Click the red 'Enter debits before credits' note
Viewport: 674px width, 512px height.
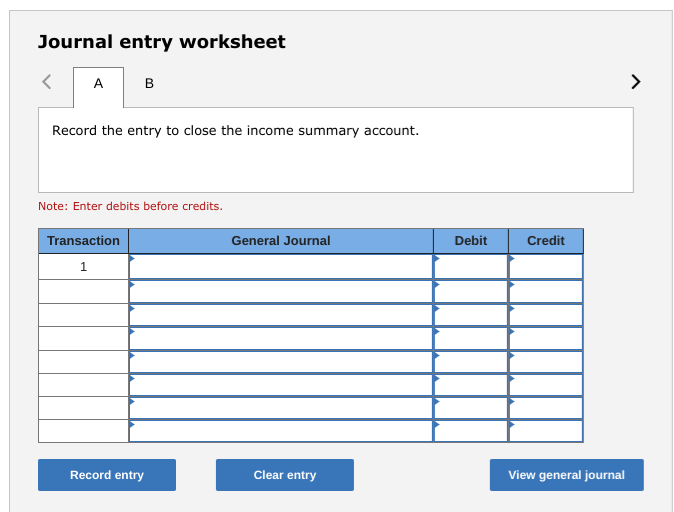click(x=131, y=206)
